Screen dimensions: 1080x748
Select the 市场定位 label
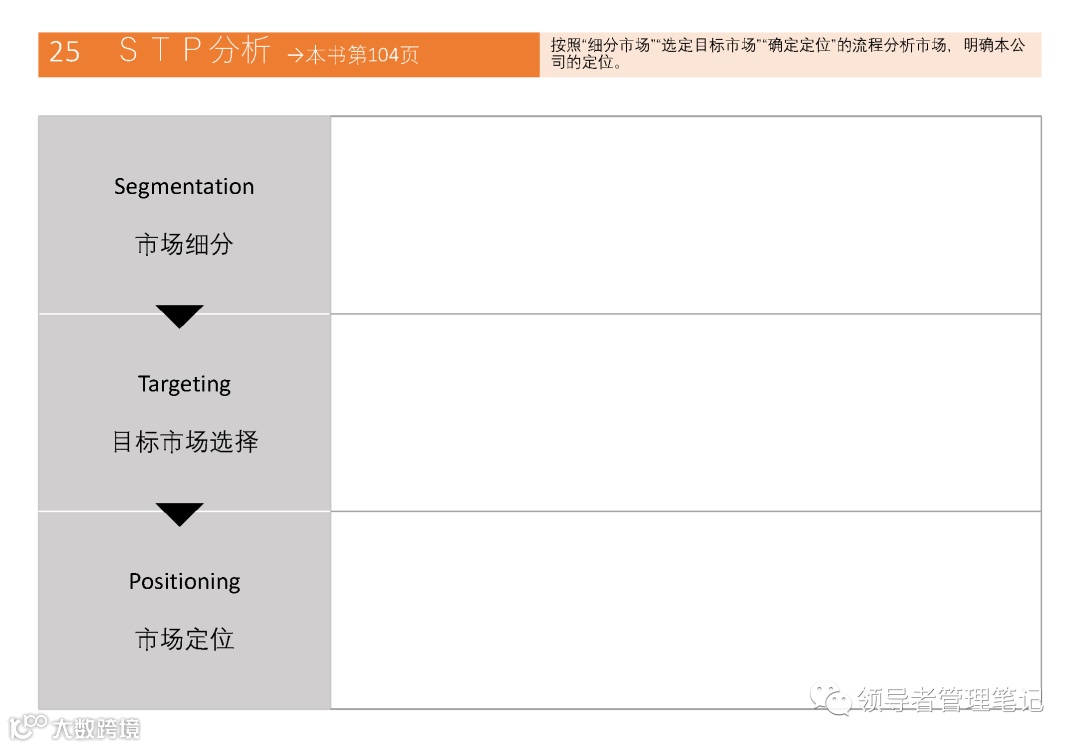click(184, 639)
